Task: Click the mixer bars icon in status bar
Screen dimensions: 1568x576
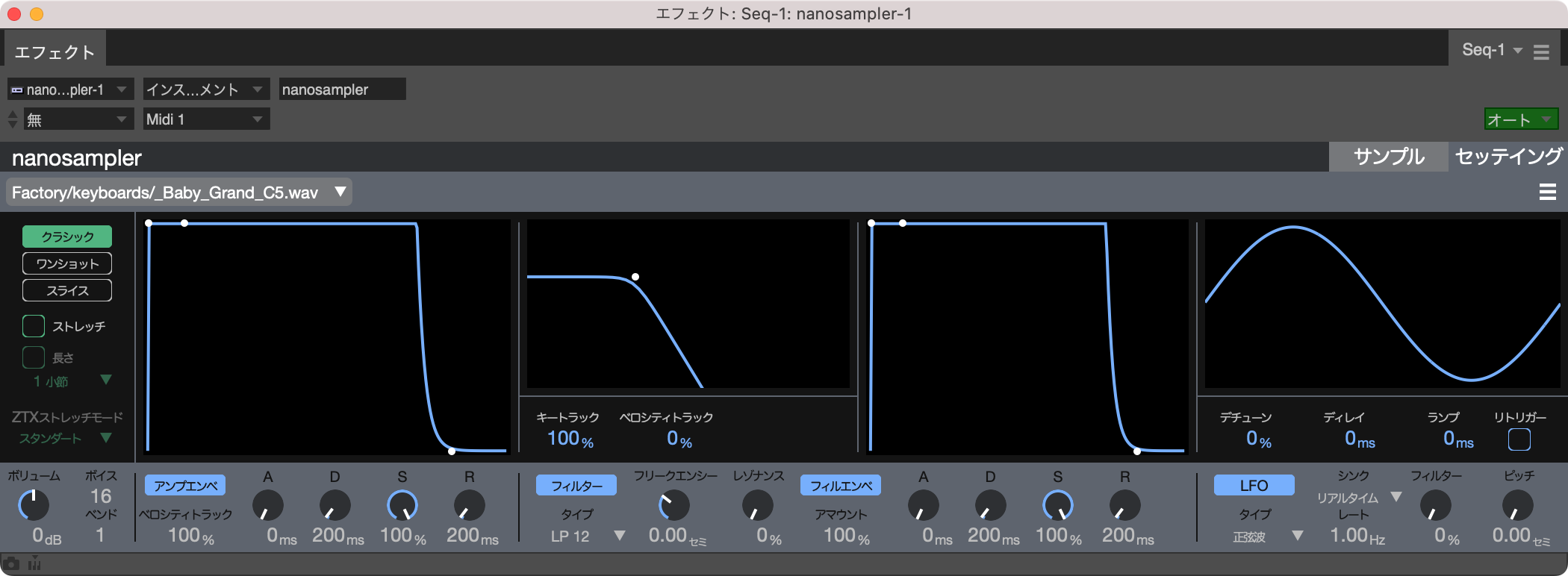Action: tap(34, 564)
